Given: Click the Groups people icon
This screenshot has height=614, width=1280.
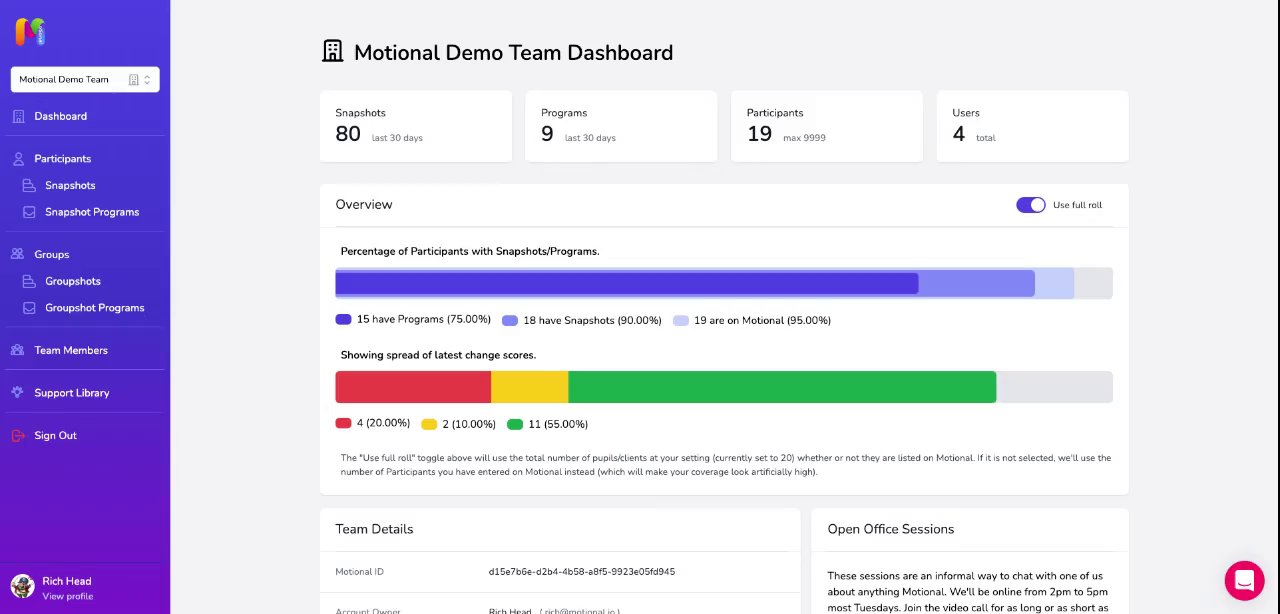Looking at the screenshot, I should (x=18, y=255).
